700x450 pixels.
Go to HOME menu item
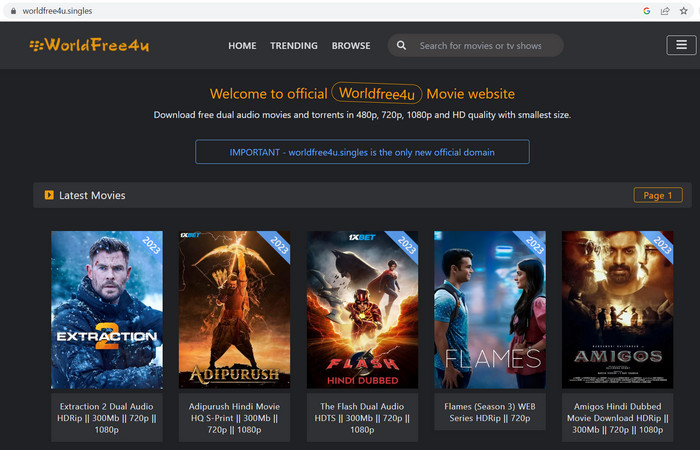pyautogui.click(x=242, y=46)
